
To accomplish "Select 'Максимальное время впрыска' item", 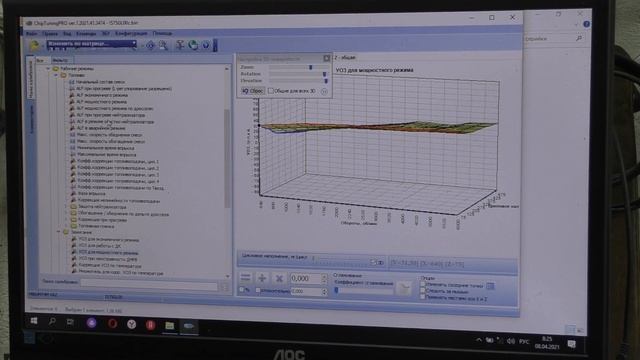I will coord(107,155).
